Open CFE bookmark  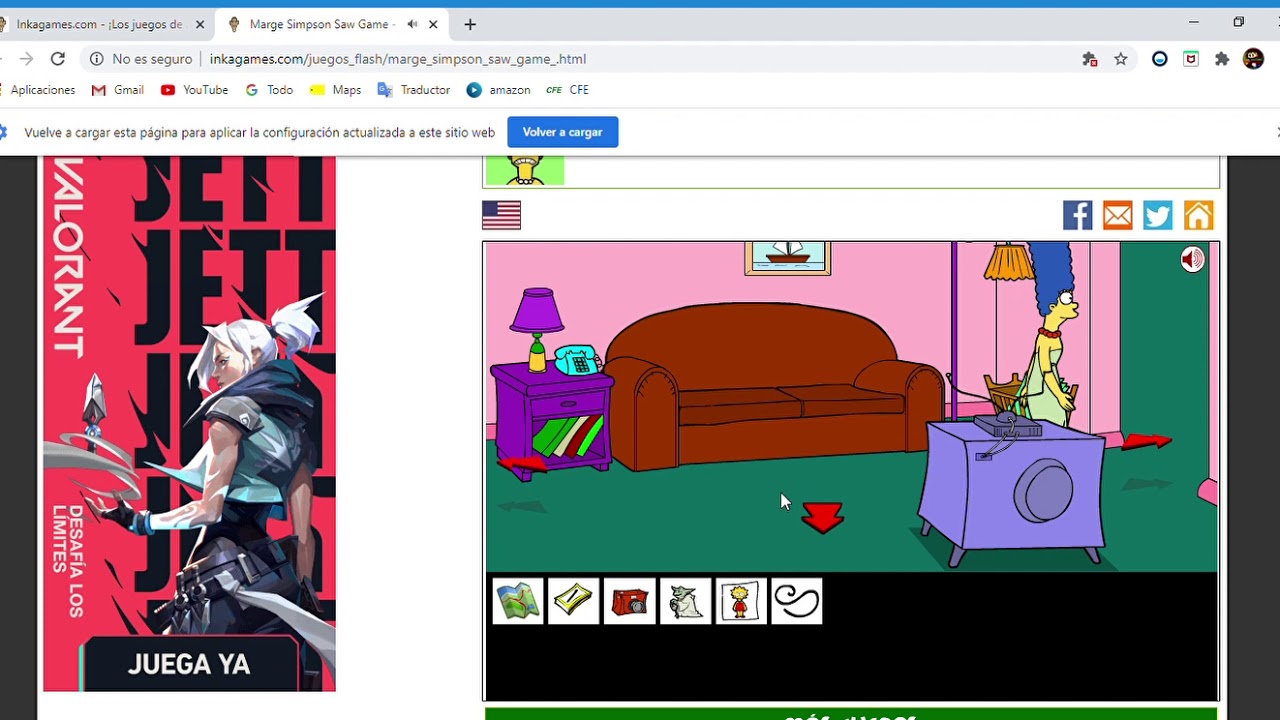click(567, 90)
